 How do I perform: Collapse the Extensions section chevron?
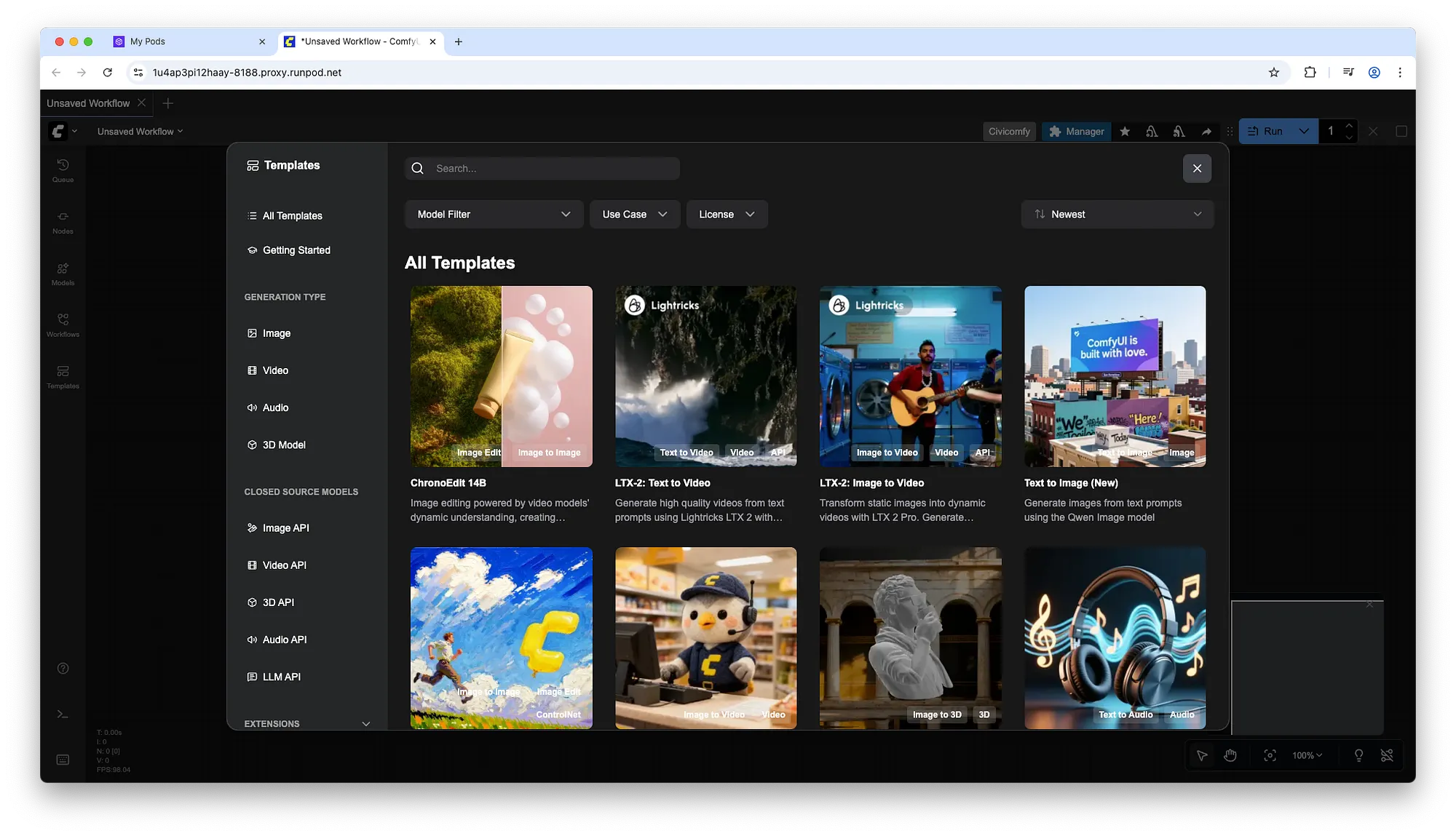pos(365,723)
